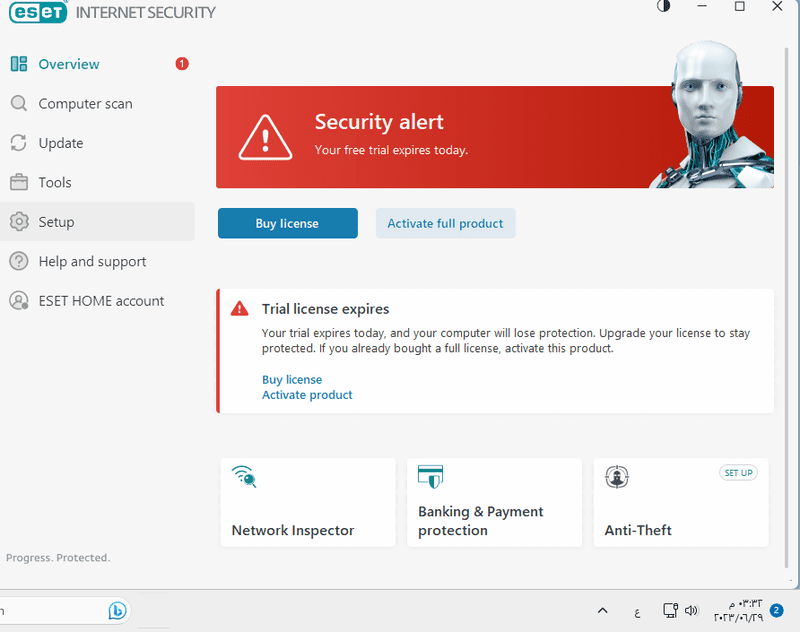Image resolution: width=800 pixels, height=632 pixels.
Task: Select Help and support in sidebar
Action: [92, 262]
